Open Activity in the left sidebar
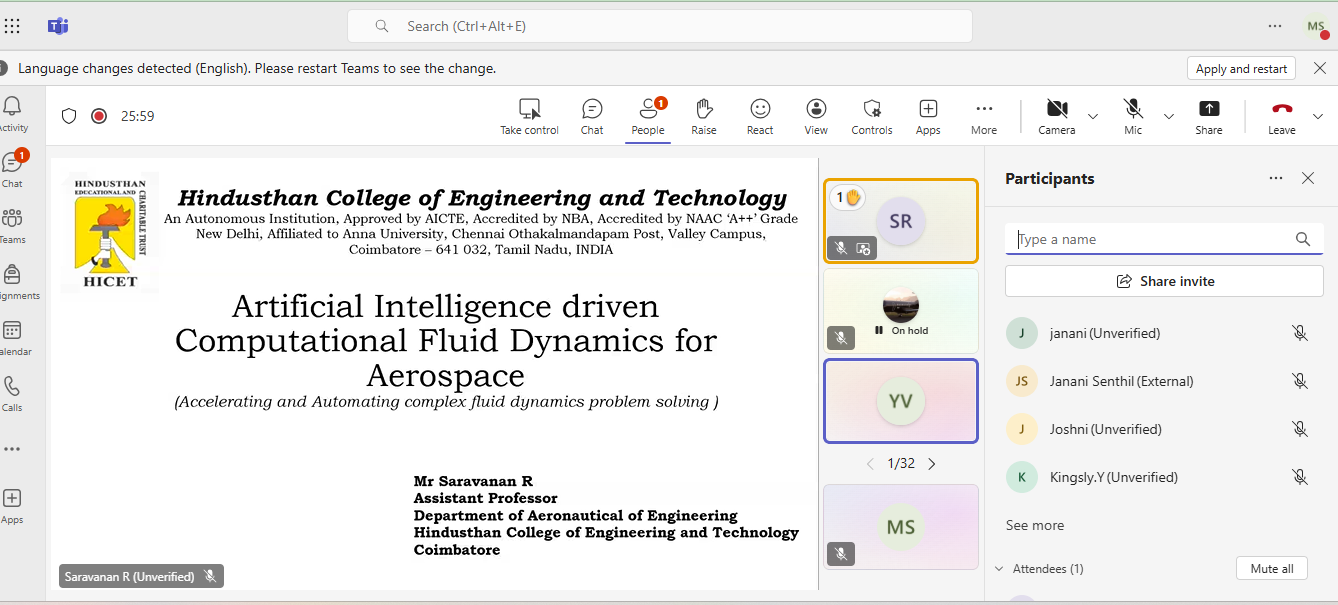 pyautogui.click(x=13, y=113)
